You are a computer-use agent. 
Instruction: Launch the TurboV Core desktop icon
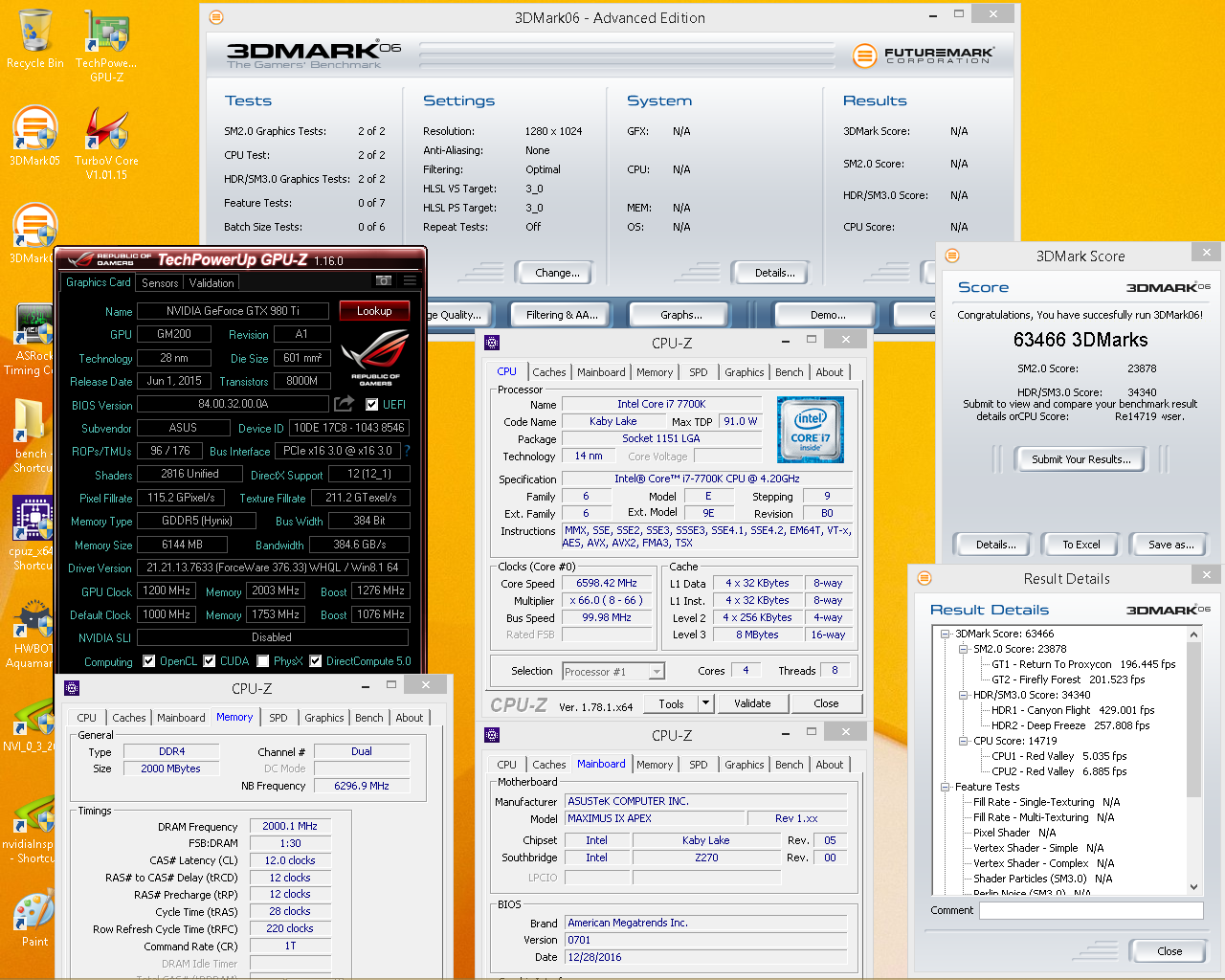point(106,142)
